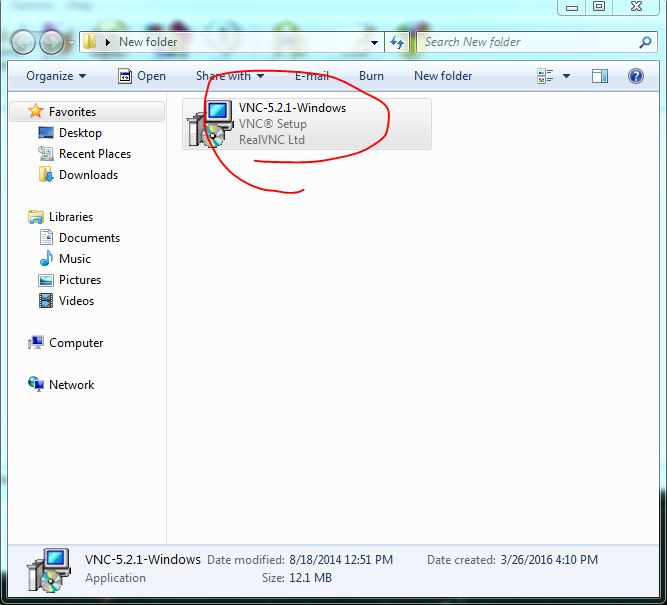Select Network in the navigation pane
Viewport: 667px width, 605px height.
pyautogui.click(x=71, y=385)
